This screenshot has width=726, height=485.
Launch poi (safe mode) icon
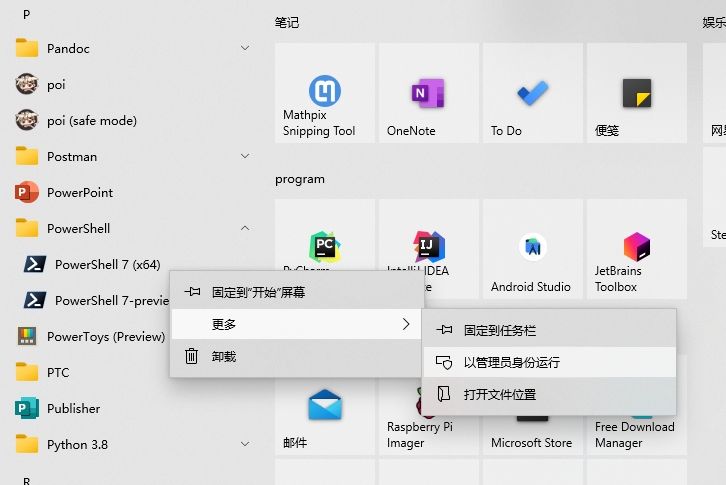coord(27,120)
